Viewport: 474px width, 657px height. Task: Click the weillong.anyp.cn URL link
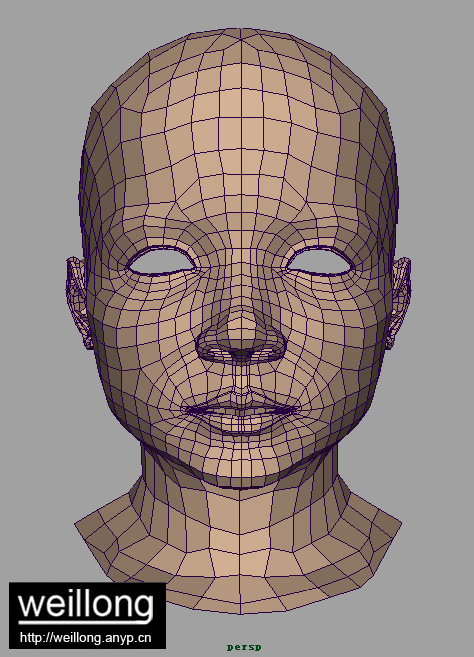85,638
